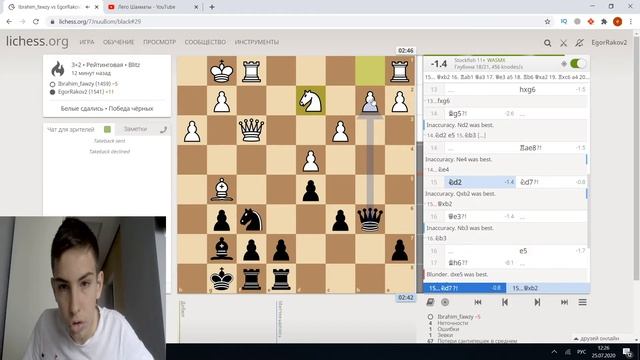Click the opening explorer book icon
640x360 pixels.
click(430, 302)
